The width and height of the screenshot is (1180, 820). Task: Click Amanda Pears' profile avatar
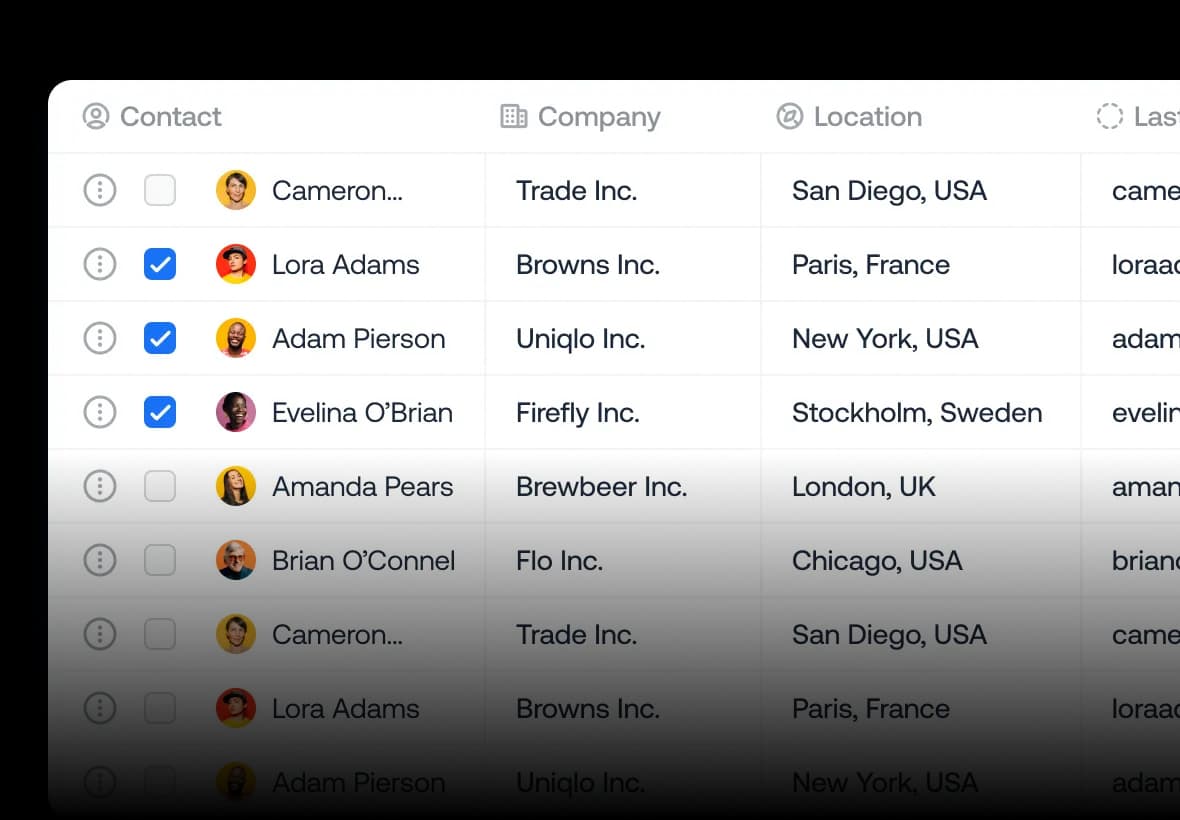pos(236,486)
